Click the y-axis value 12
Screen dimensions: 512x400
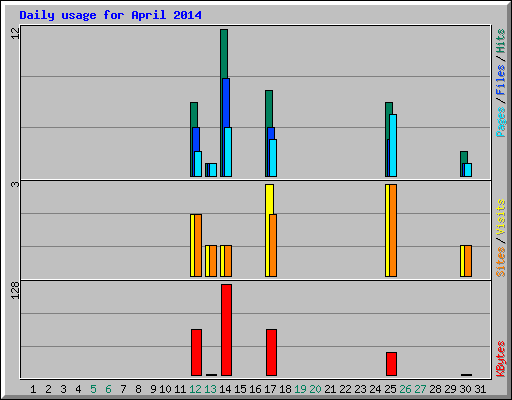[15, 33]
